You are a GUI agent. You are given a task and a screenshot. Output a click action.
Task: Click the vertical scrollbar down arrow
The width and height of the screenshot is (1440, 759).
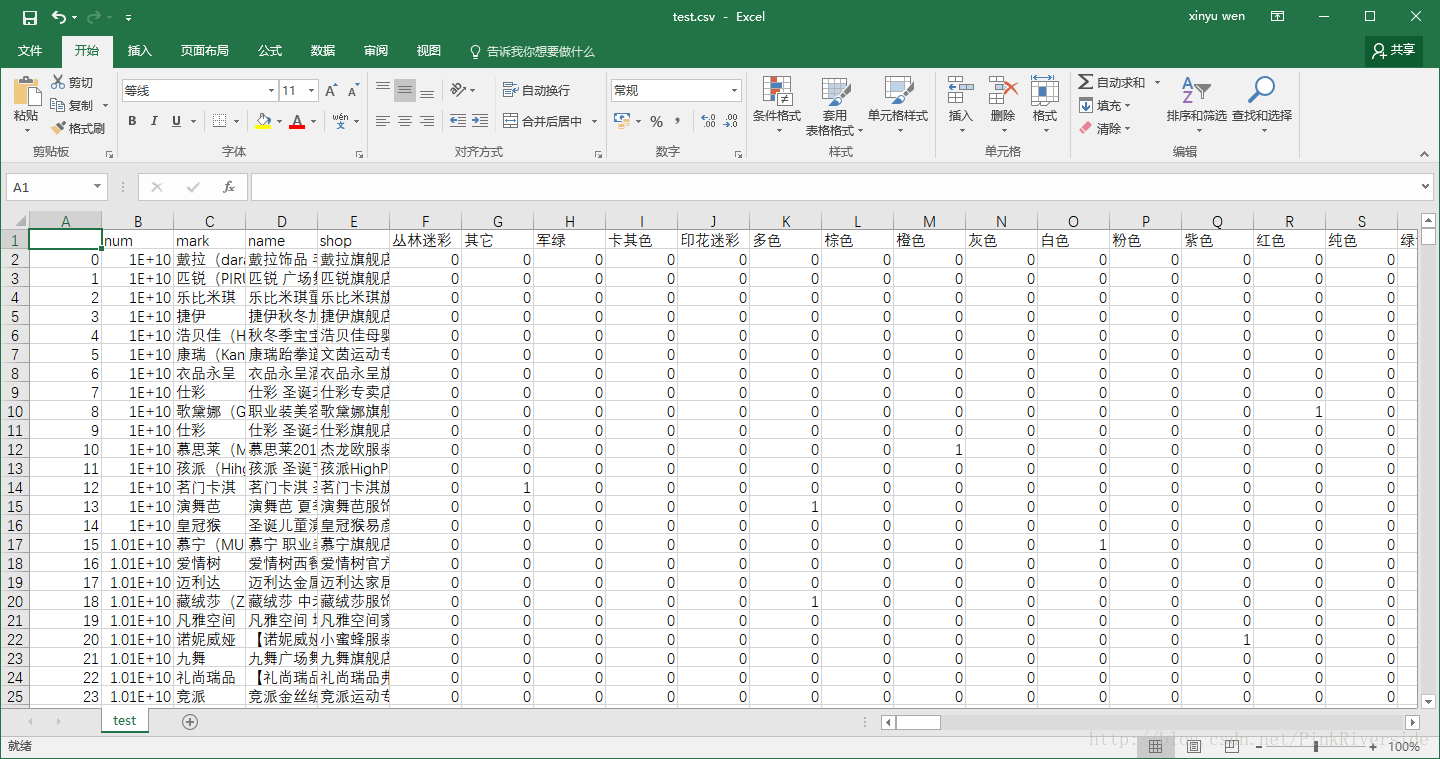pos(1429,701)
